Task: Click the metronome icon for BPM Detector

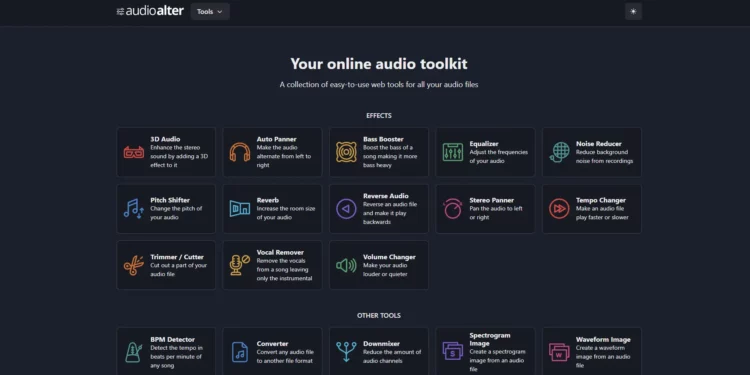Action: coord(133,352)
